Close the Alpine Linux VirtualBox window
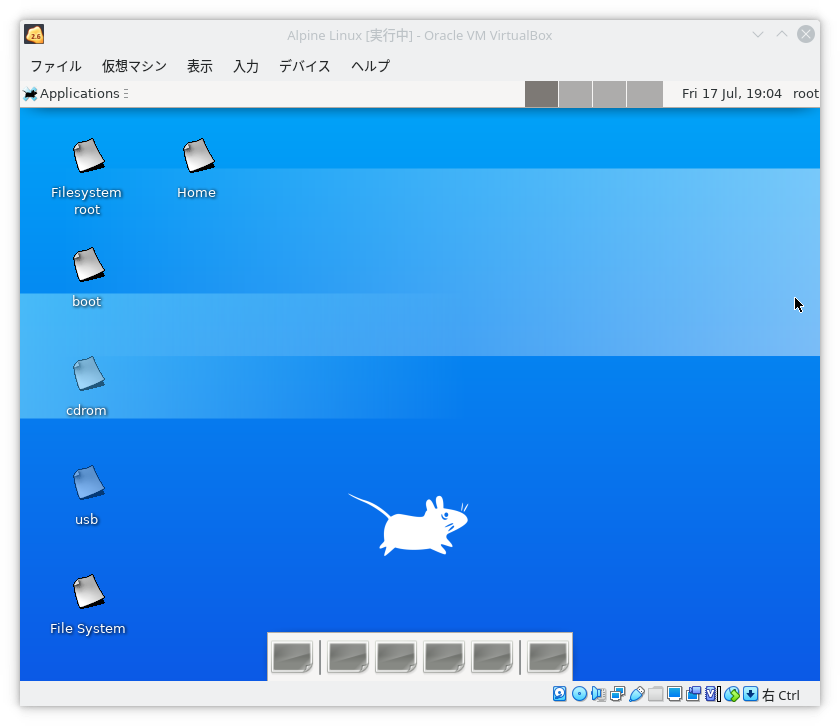Viewport: 840px width, 726px height. click(806, 34)
